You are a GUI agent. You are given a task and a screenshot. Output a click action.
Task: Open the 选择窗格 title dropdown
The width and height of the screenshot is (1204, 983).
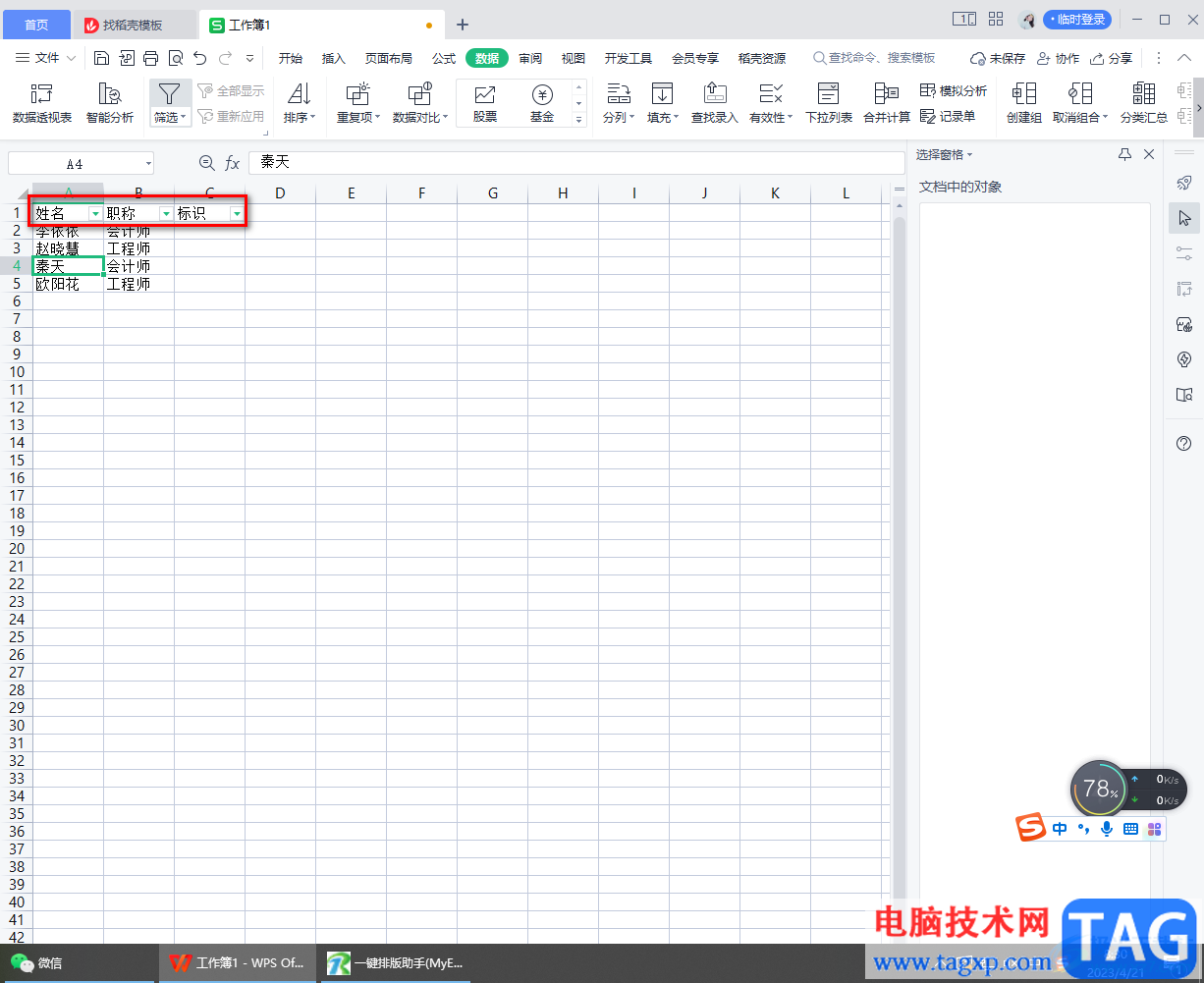[x=970, y=154]
